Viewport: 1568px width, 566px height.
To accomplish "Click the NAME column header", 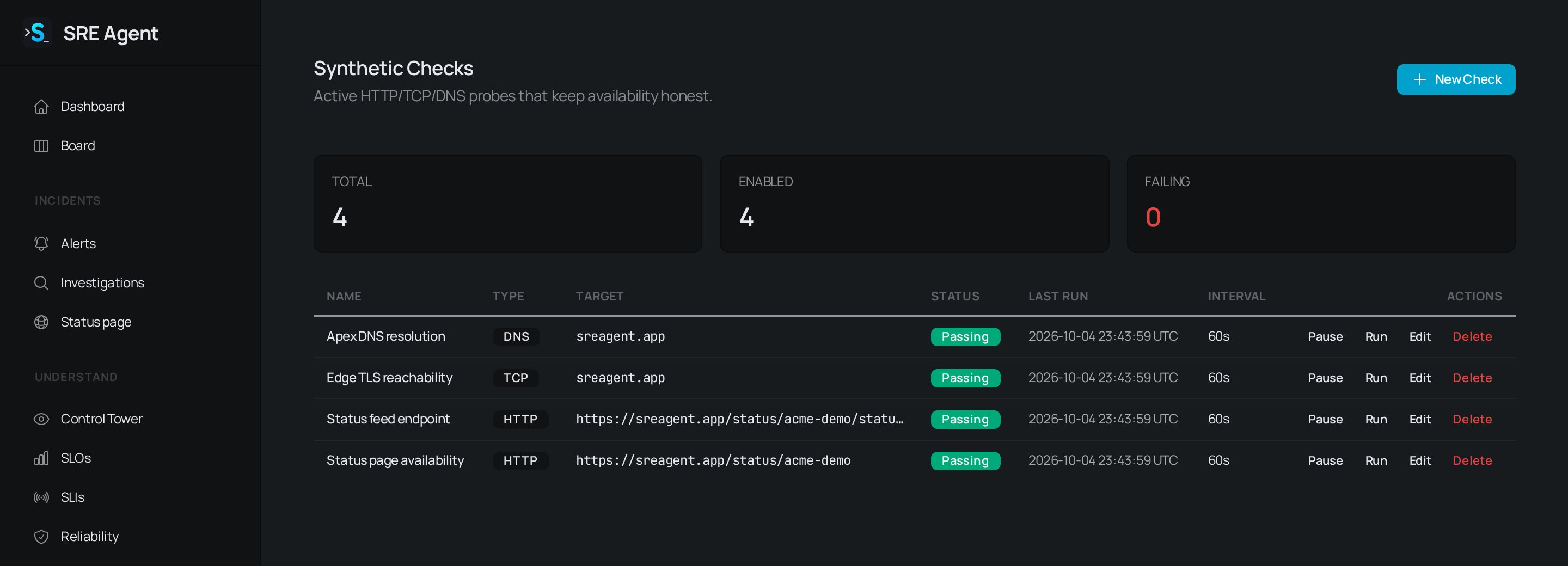I will (x=344, y=297).
